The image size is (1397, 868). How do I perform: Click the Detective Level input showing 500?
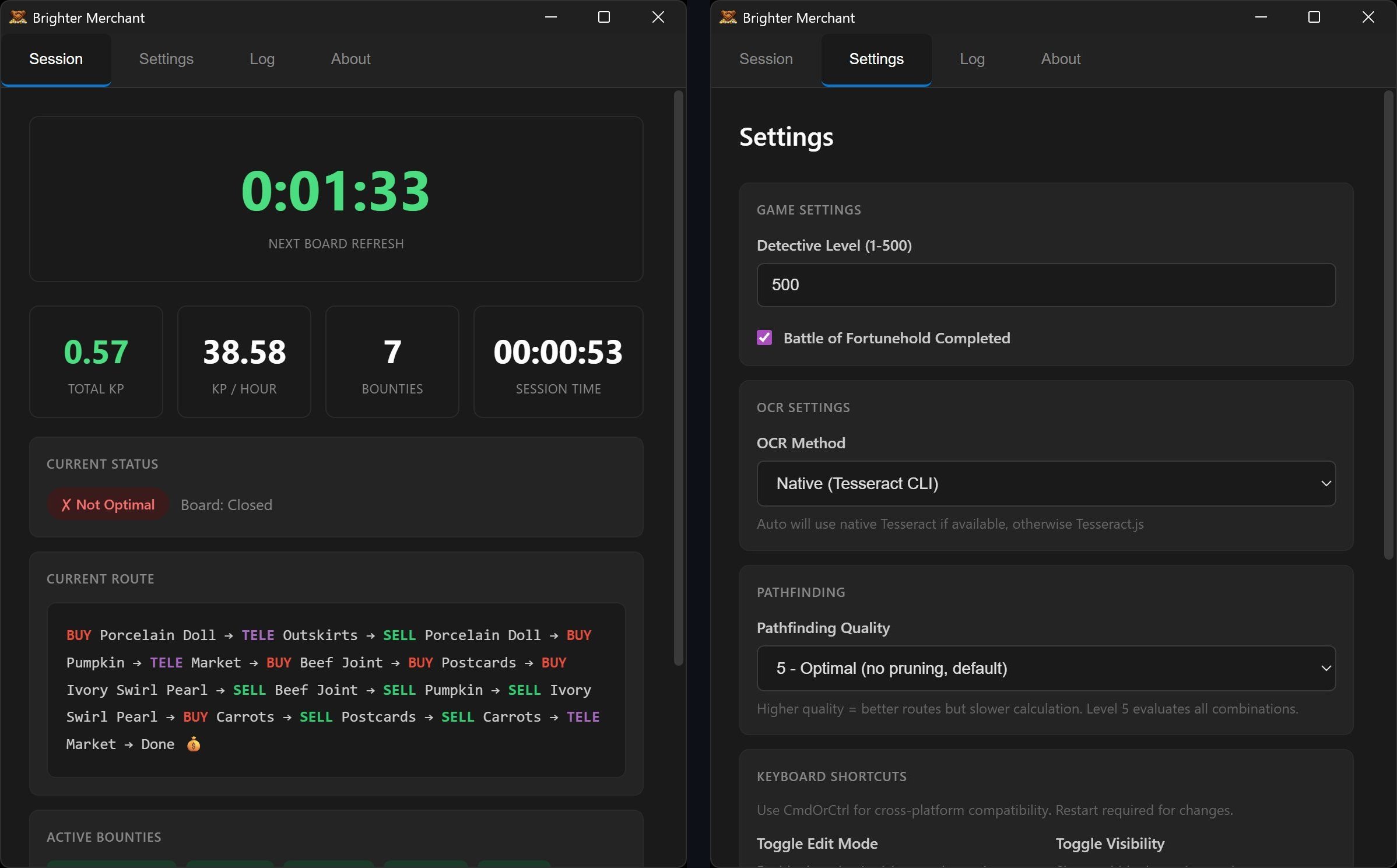(1045, 285)
